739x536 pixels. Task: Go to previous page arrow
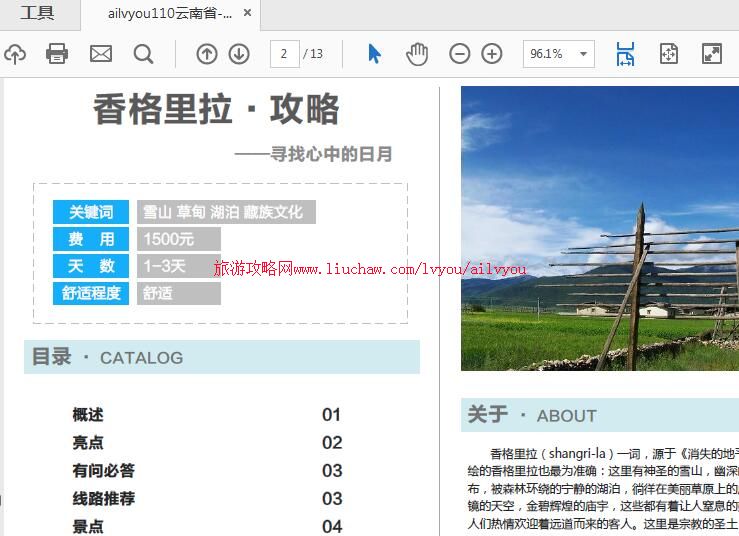click(x=206, y=54)
